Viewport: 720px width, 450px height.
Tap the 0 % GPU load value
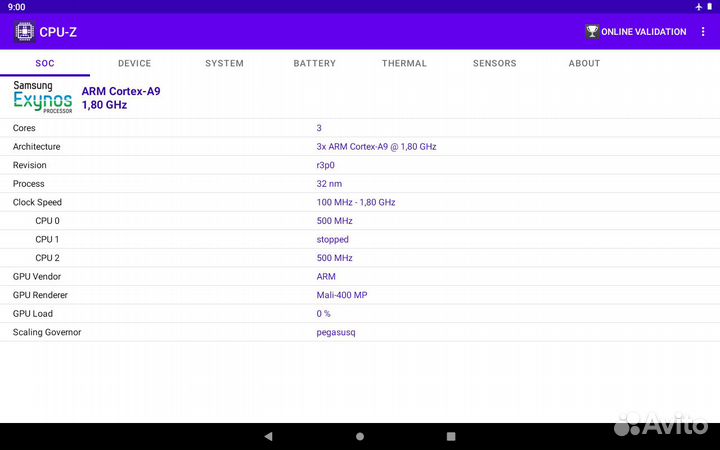tap(323, 314)
